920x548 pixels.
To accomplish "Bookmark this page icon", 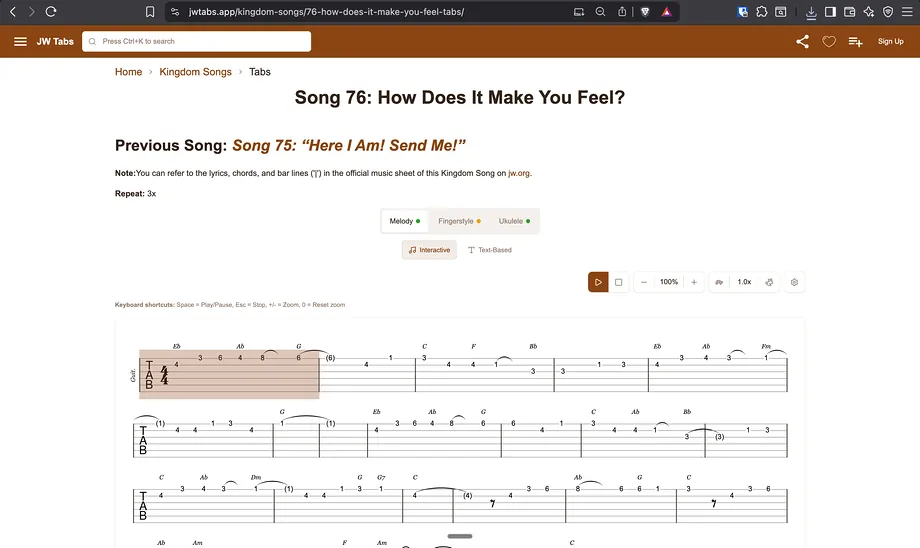I will 150,12.
